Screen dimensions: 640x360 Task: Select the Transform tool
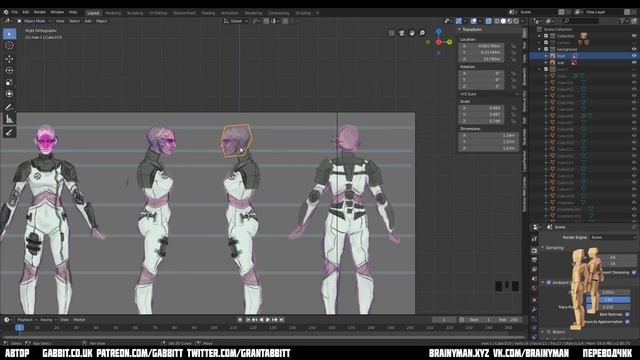[x=9, y=94]
